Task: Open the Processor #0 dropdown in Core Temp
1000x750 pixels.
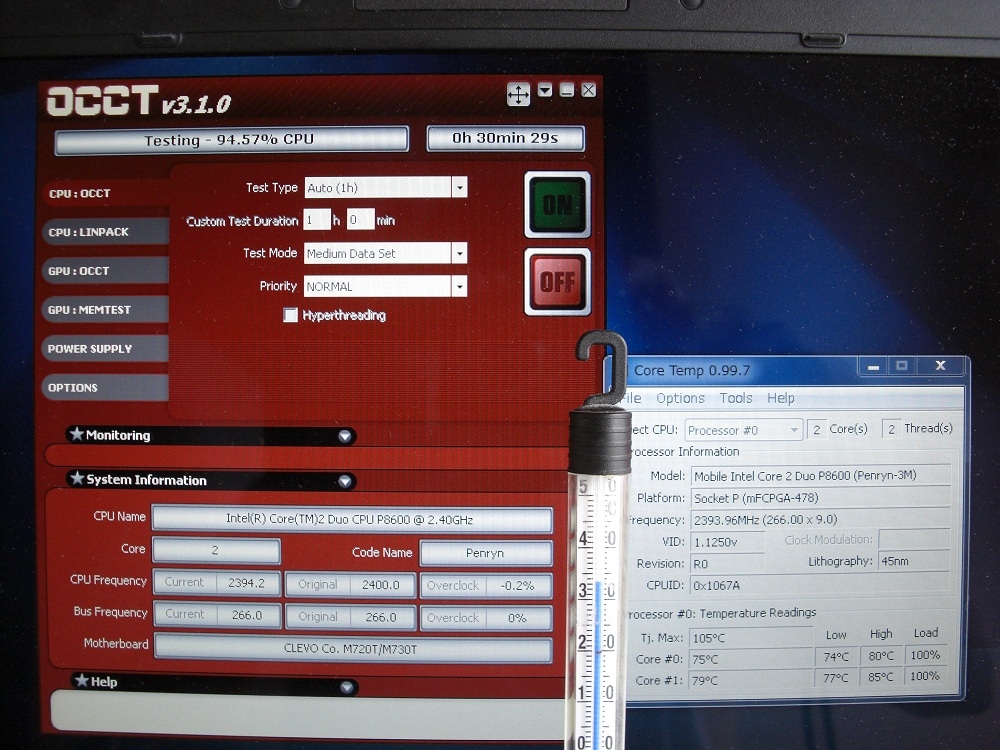Action: (x=743, y=430)
